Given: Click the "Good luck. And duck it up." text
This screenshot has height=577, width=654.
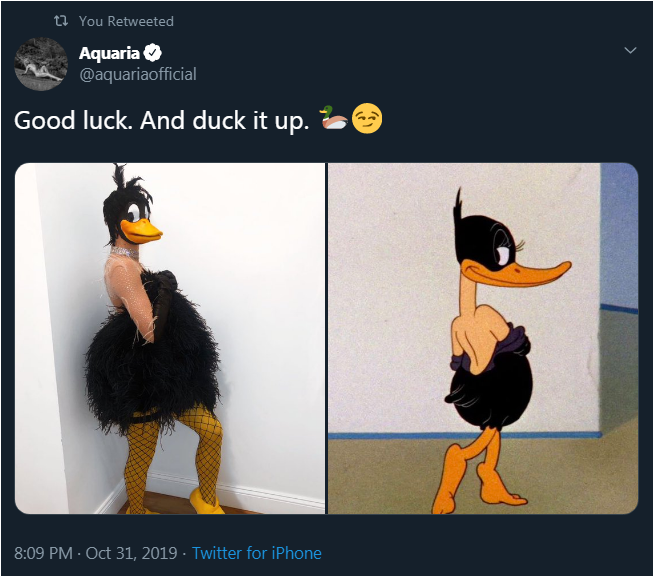Looking at the screenshot, I should click(x=161, y=121).
